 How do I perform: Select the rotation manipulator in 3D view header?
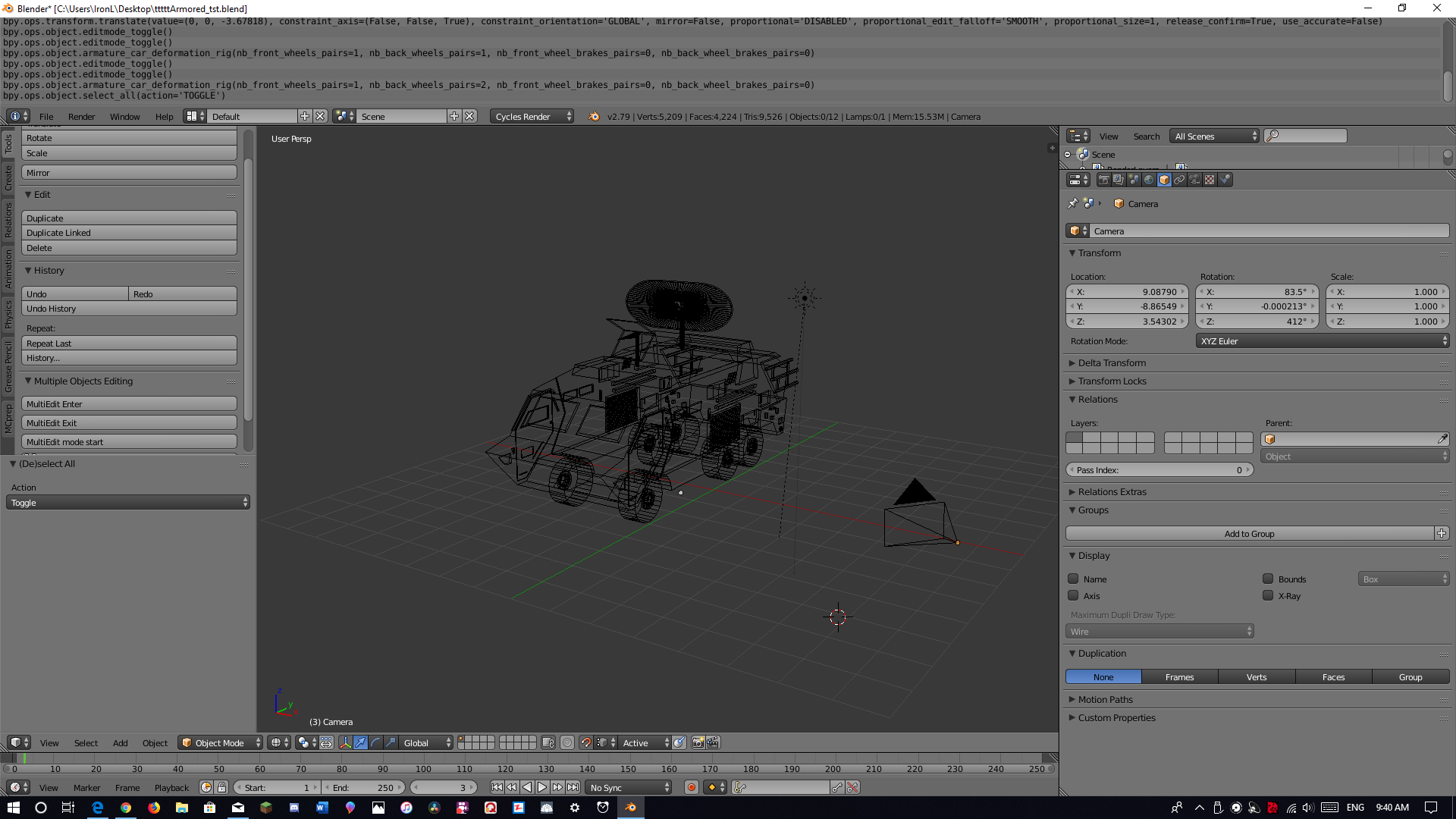coord(377,742)
